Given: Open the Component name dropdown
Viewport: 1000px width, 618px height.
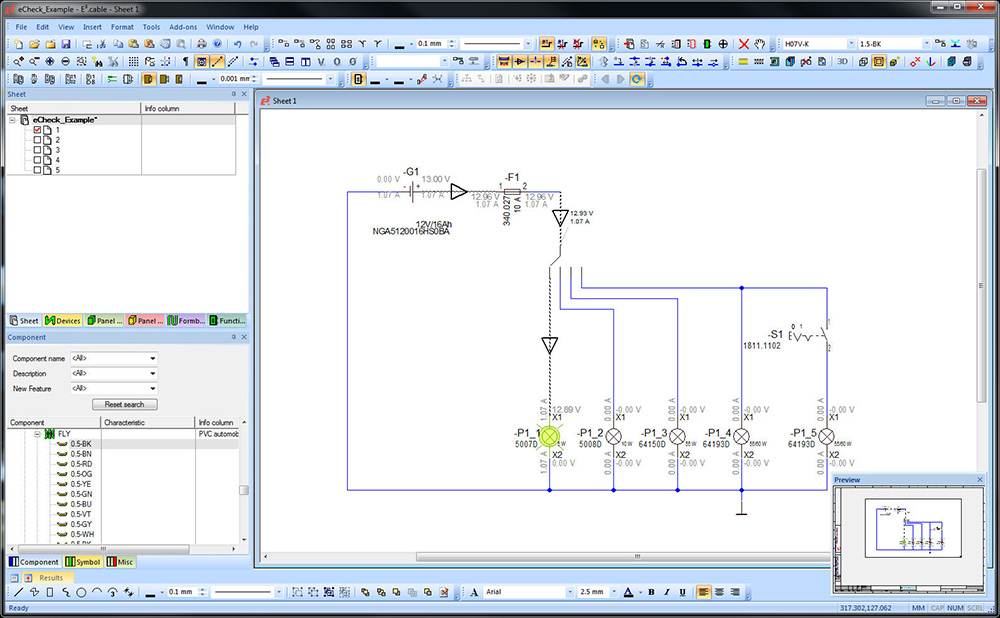Looking at the screenshot, I should pos(152,358).
